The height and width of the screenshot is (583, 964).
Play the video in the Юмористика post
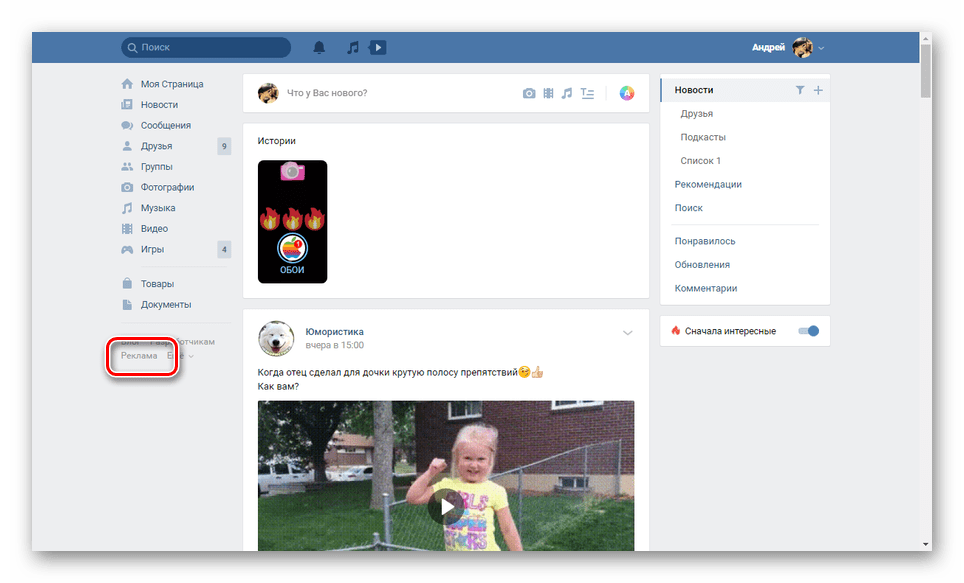tap(446, 507)
